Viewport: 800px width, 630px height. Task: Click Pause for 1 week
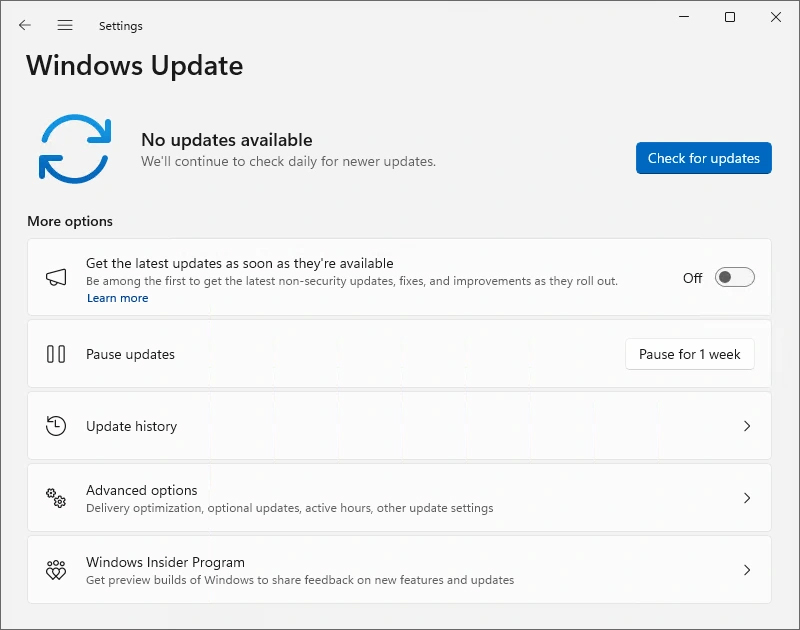tap(690, 353)
